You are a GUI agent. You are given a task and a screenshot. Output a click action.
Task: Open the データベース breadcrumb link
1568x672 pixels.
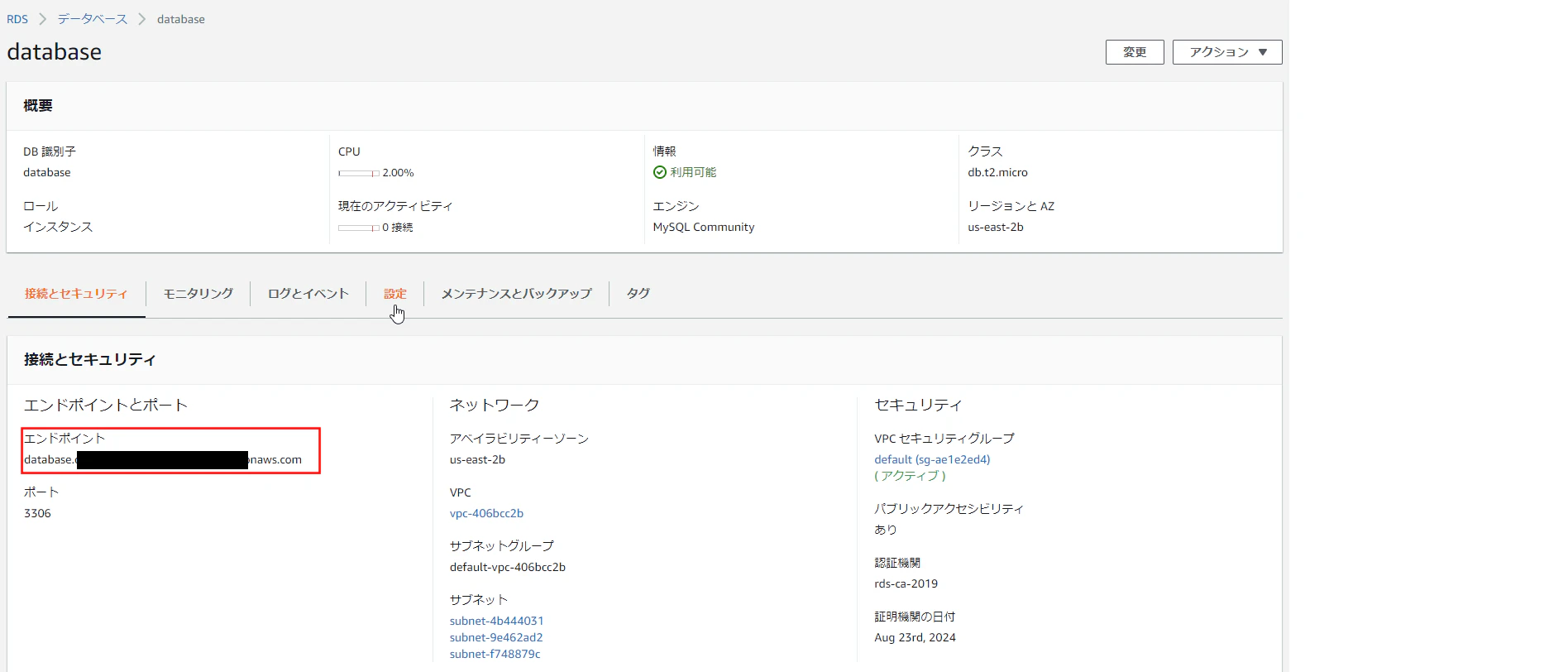(x=93, y=19)
